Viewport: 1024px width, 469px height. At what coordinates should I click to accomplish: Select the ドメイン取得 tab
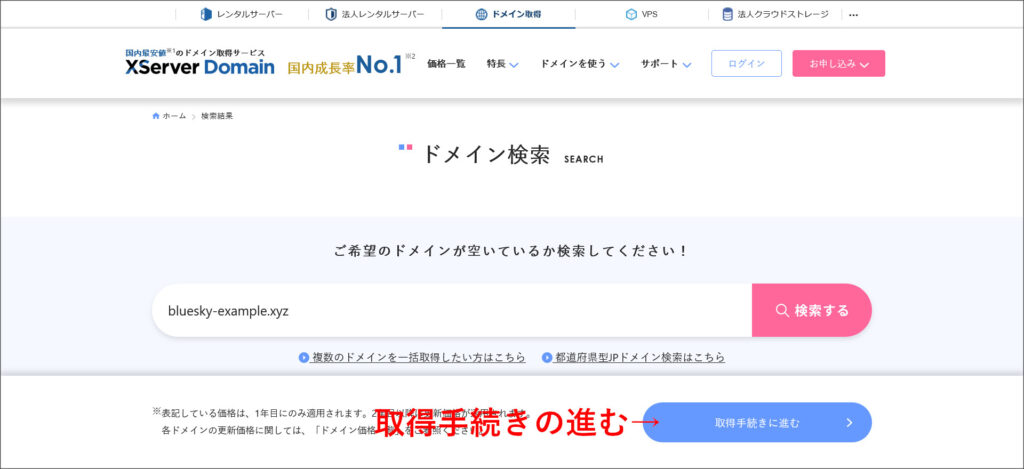(x=509, y=14)
